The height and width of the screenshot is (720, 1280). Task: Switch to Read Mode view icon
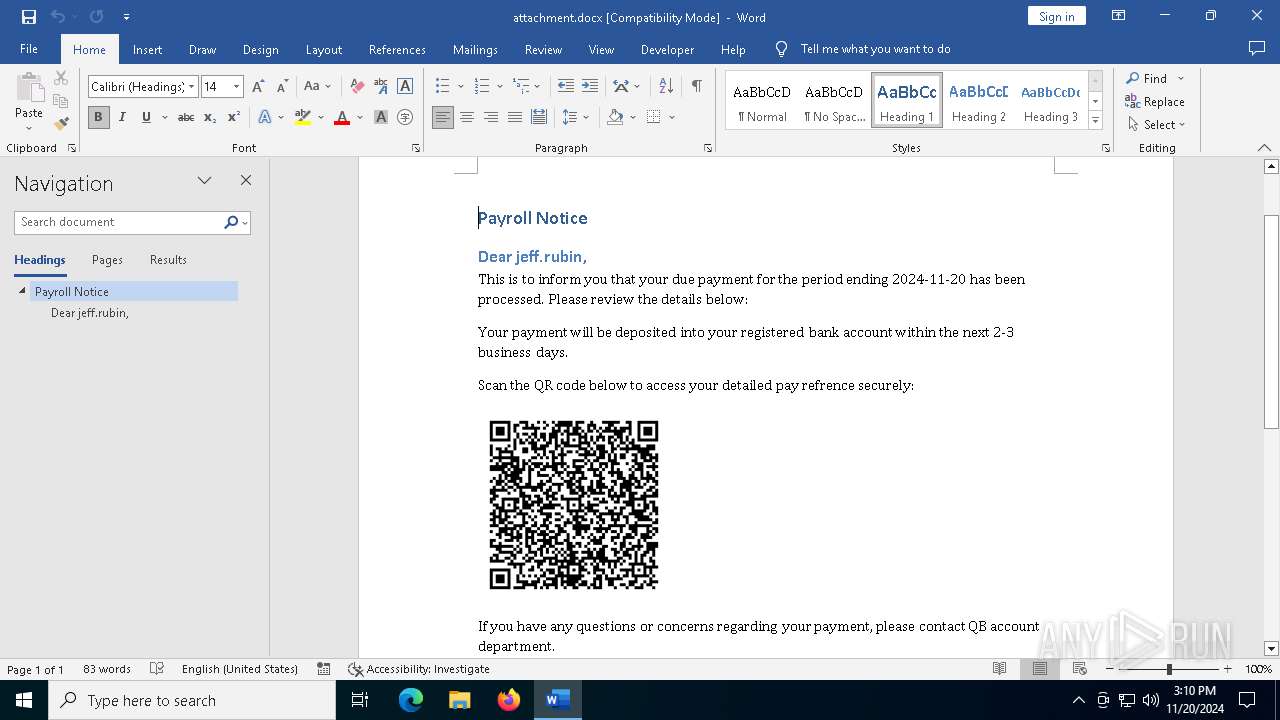click(x=1000, y=669)
